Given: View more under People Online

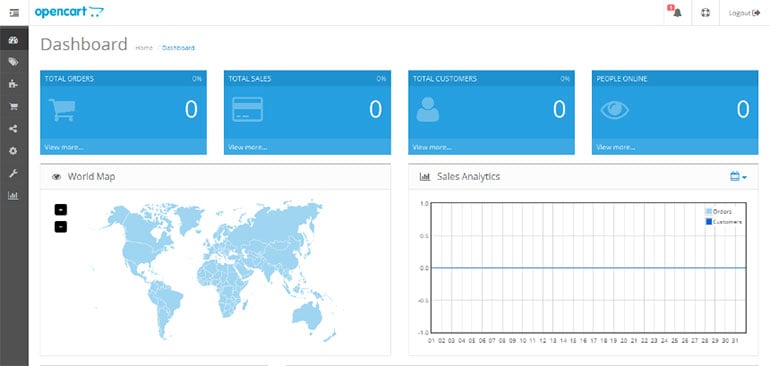Looking at the screenshot, I should click(615, 147).
